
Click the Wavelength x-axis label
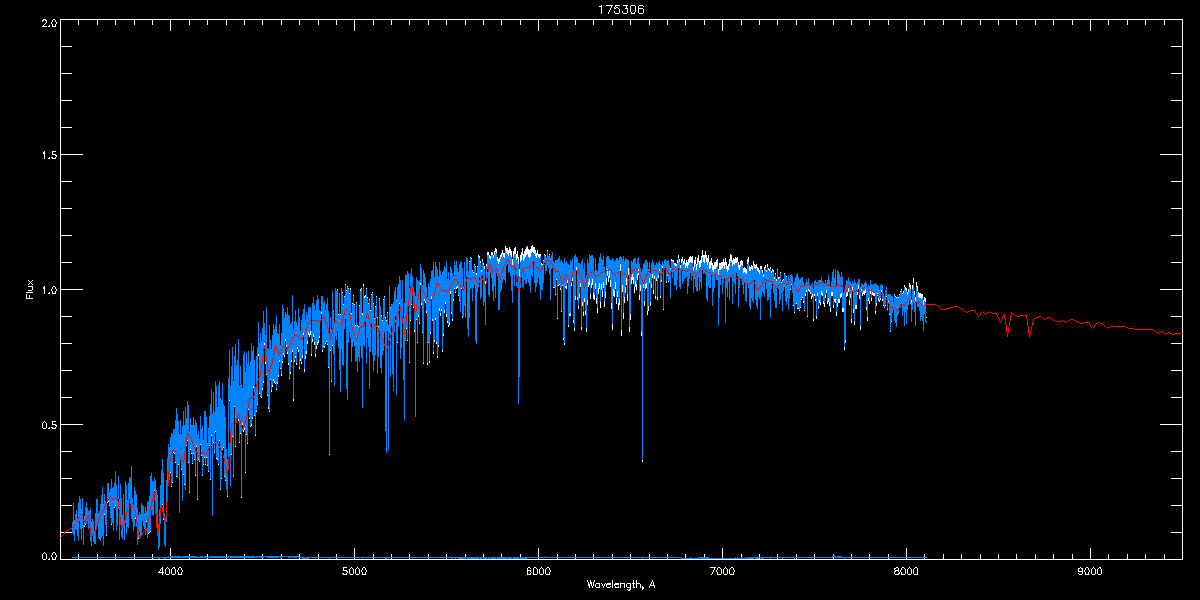(x=620, y=584)
